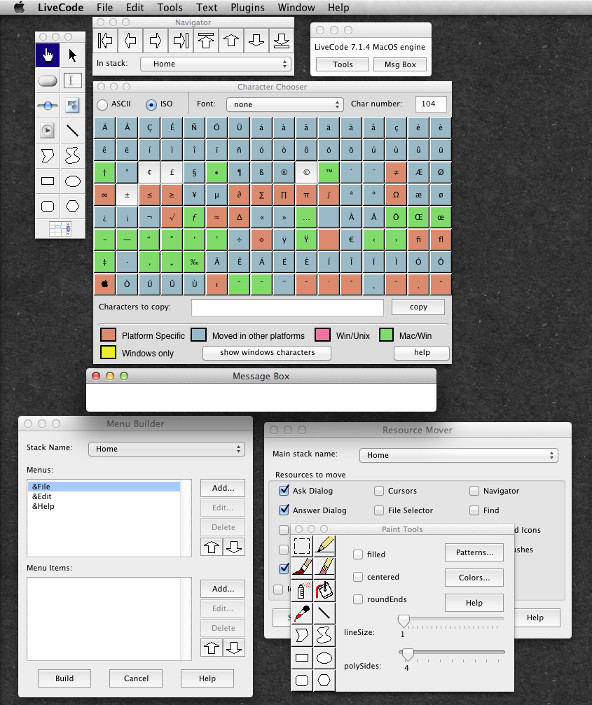
Task: Check the Navigator resource checkbox
Action: (x=474, y=491)
